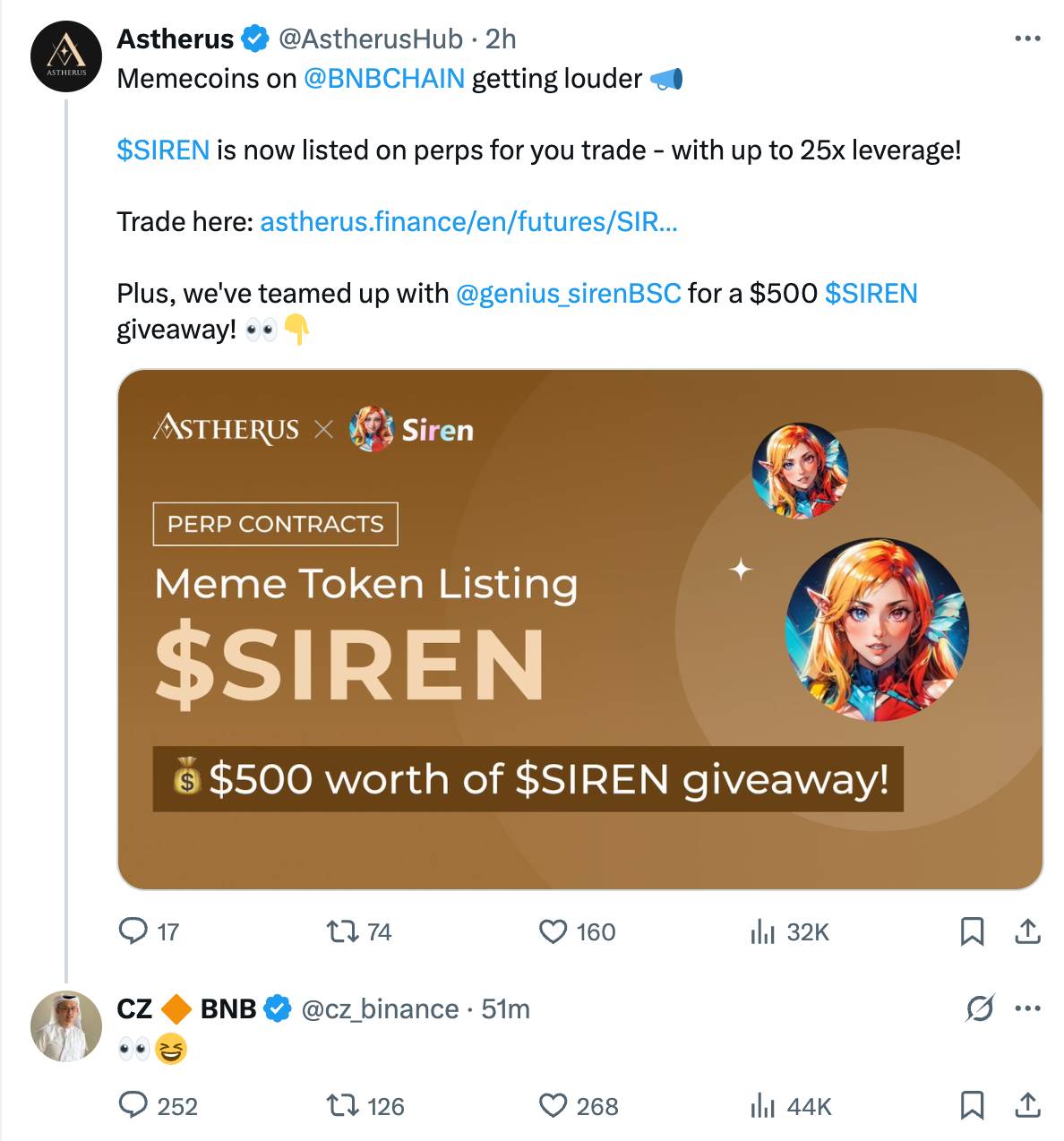Retweet the Astherus $SIREN post
The image size is (1064, 1141).
point(340,932)
